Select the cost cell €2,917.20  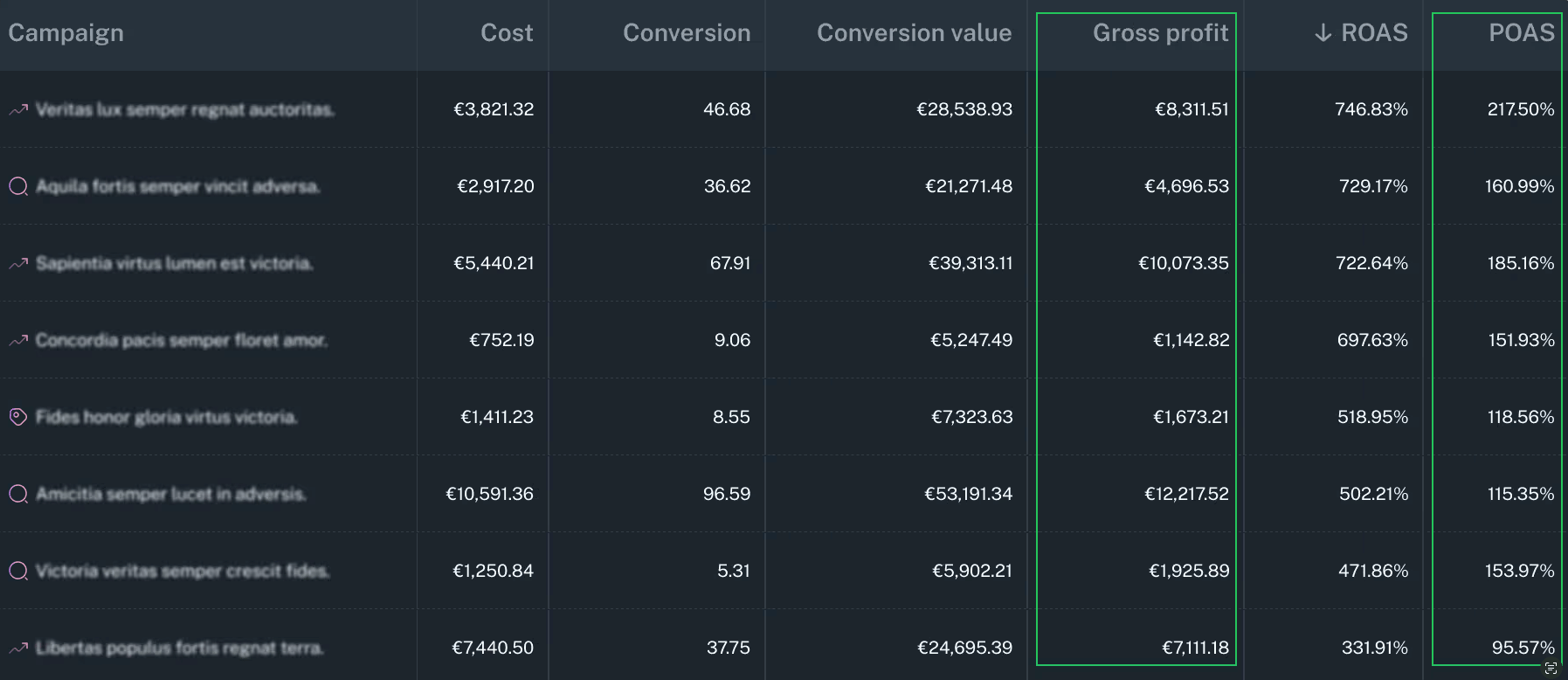coord(495,186)
